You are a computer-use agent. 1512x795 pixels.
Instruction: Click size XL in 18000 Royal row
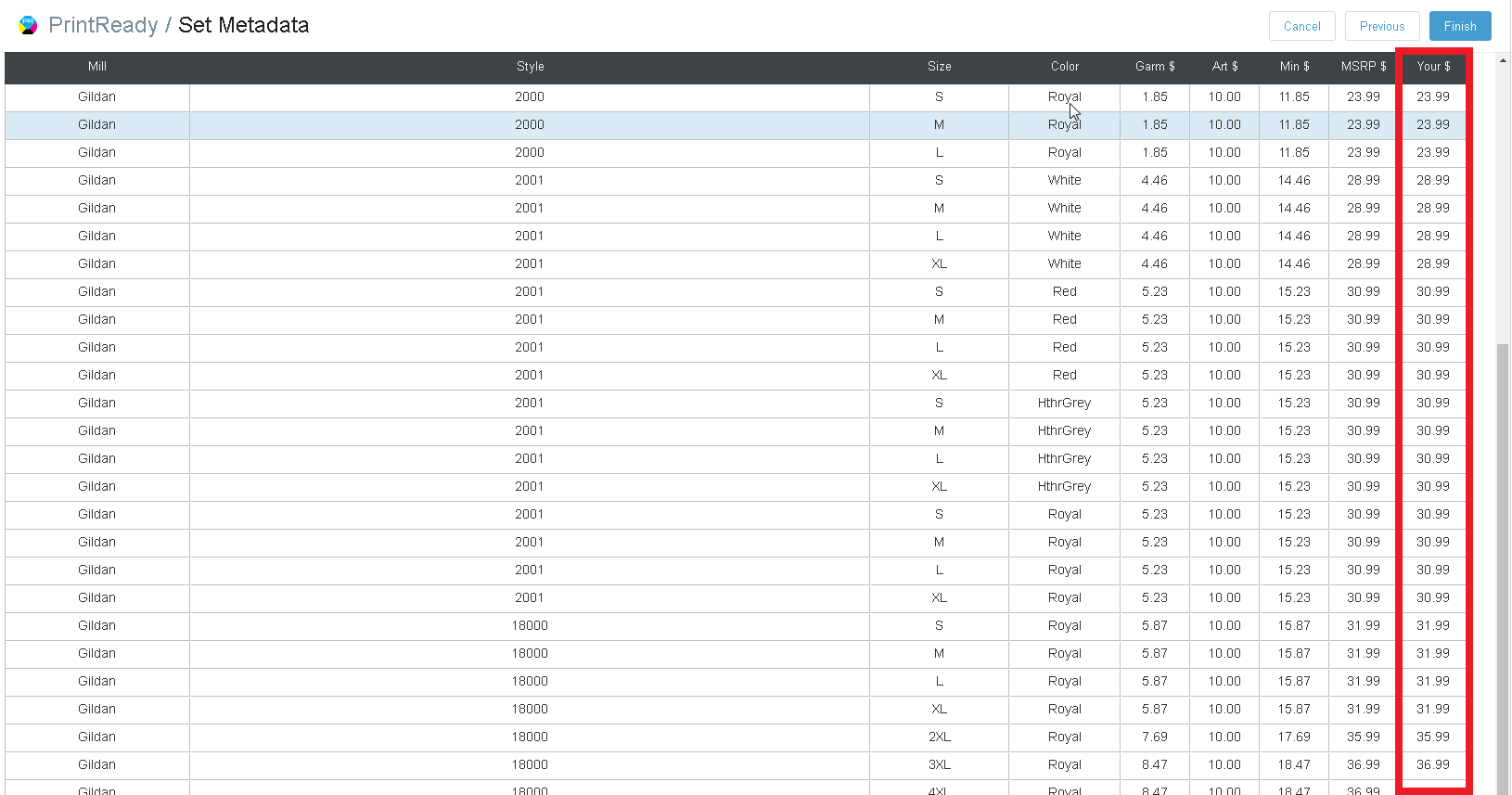[x=939, y=709]
